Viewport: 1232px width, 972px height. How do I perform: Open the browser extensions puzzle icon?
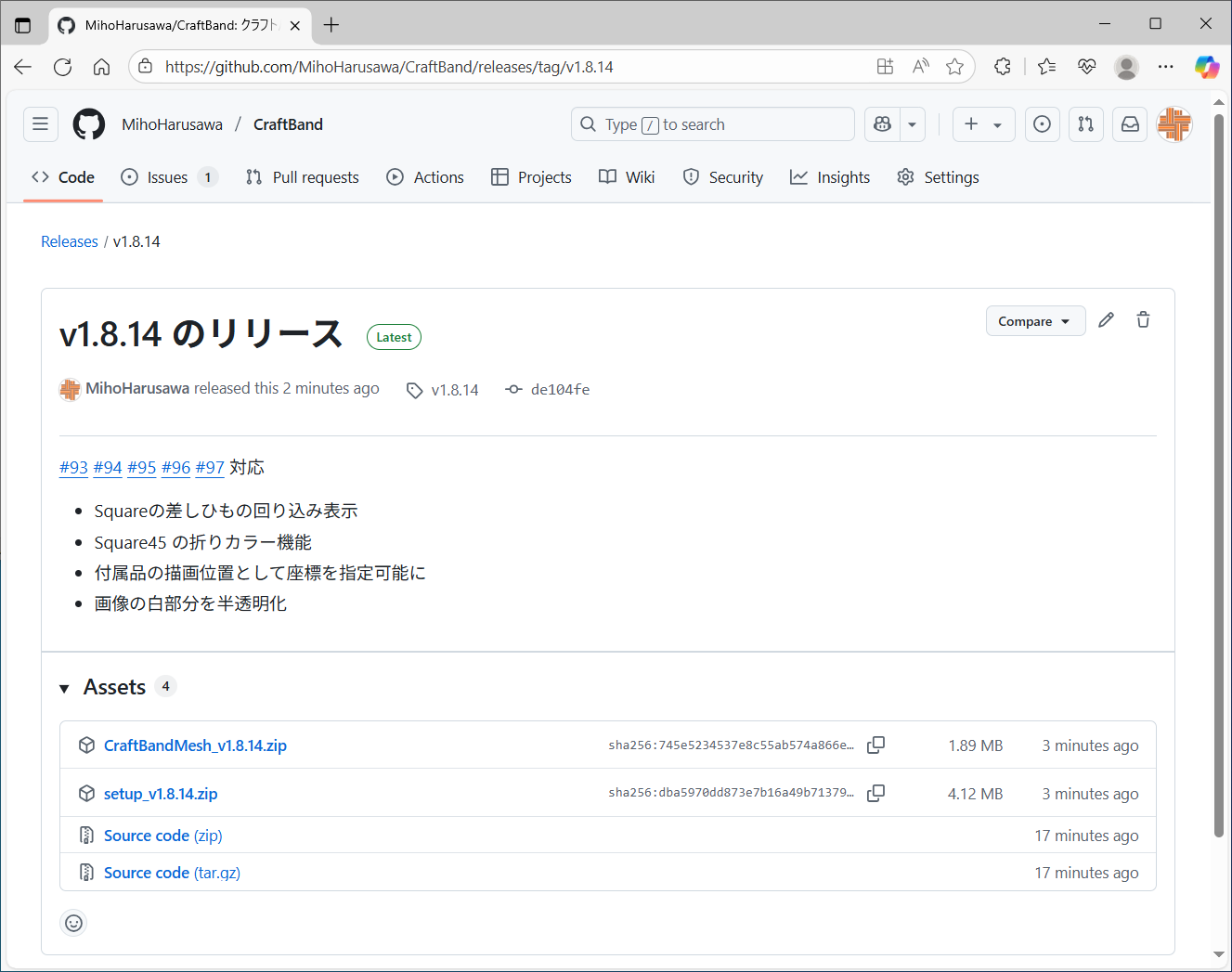click(1003, 67)
